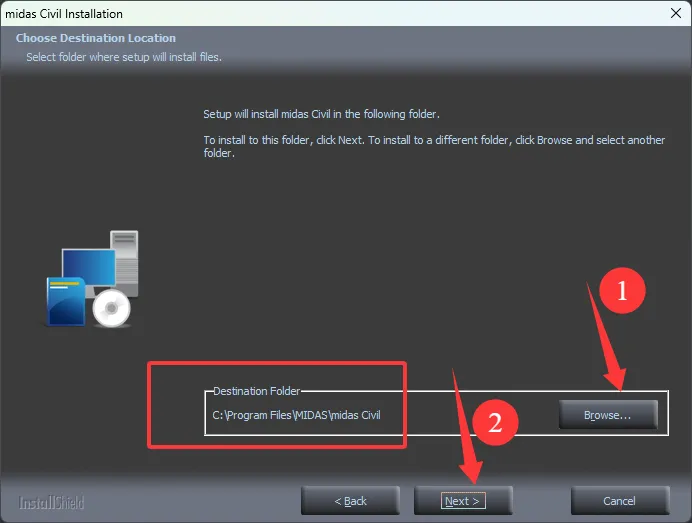Click the computer and disc setup icon

tap(93, 278)
